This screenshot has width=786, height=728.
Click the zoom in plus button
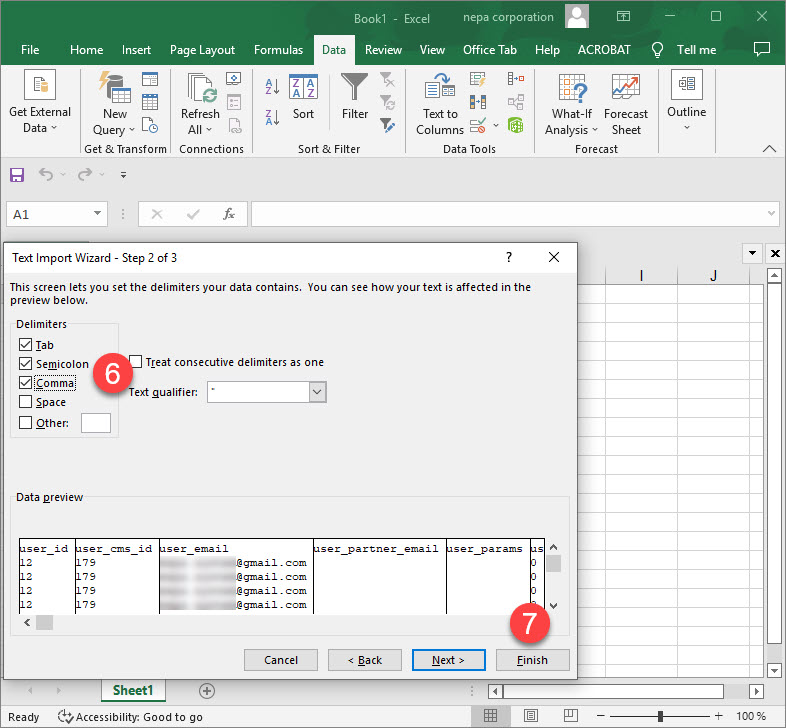(x=718, y=716)
